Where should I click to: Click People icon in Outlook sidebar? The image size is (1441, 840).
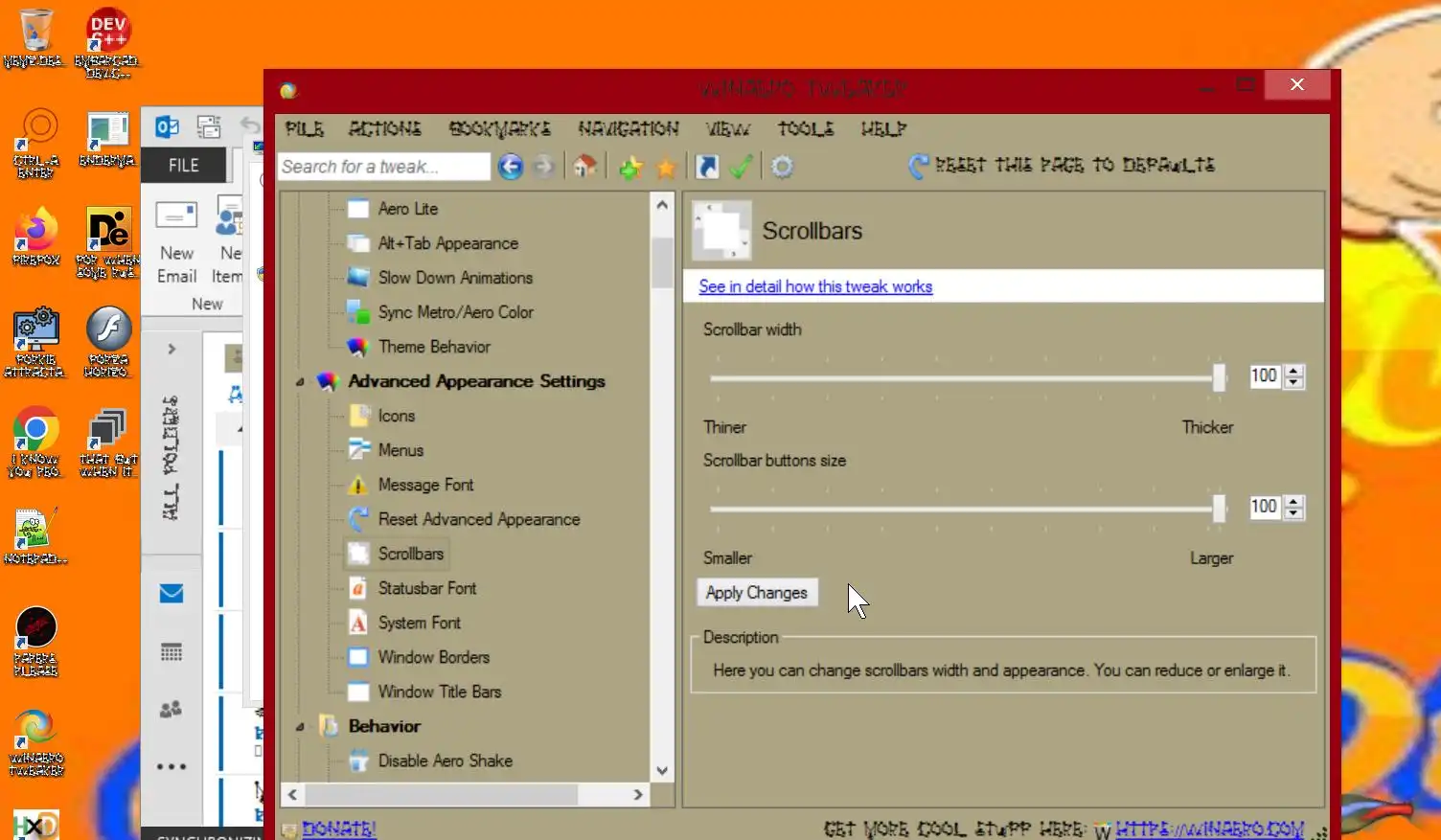pyautogui.click(x=172, y=710)
